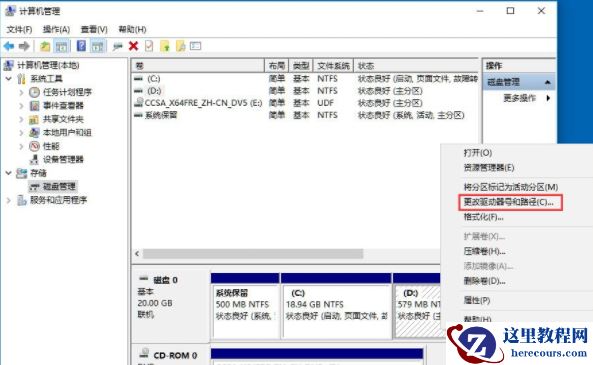593x365 pixels.
Task: Select 本地用户和组 in the tree
Action: point(67,132)
